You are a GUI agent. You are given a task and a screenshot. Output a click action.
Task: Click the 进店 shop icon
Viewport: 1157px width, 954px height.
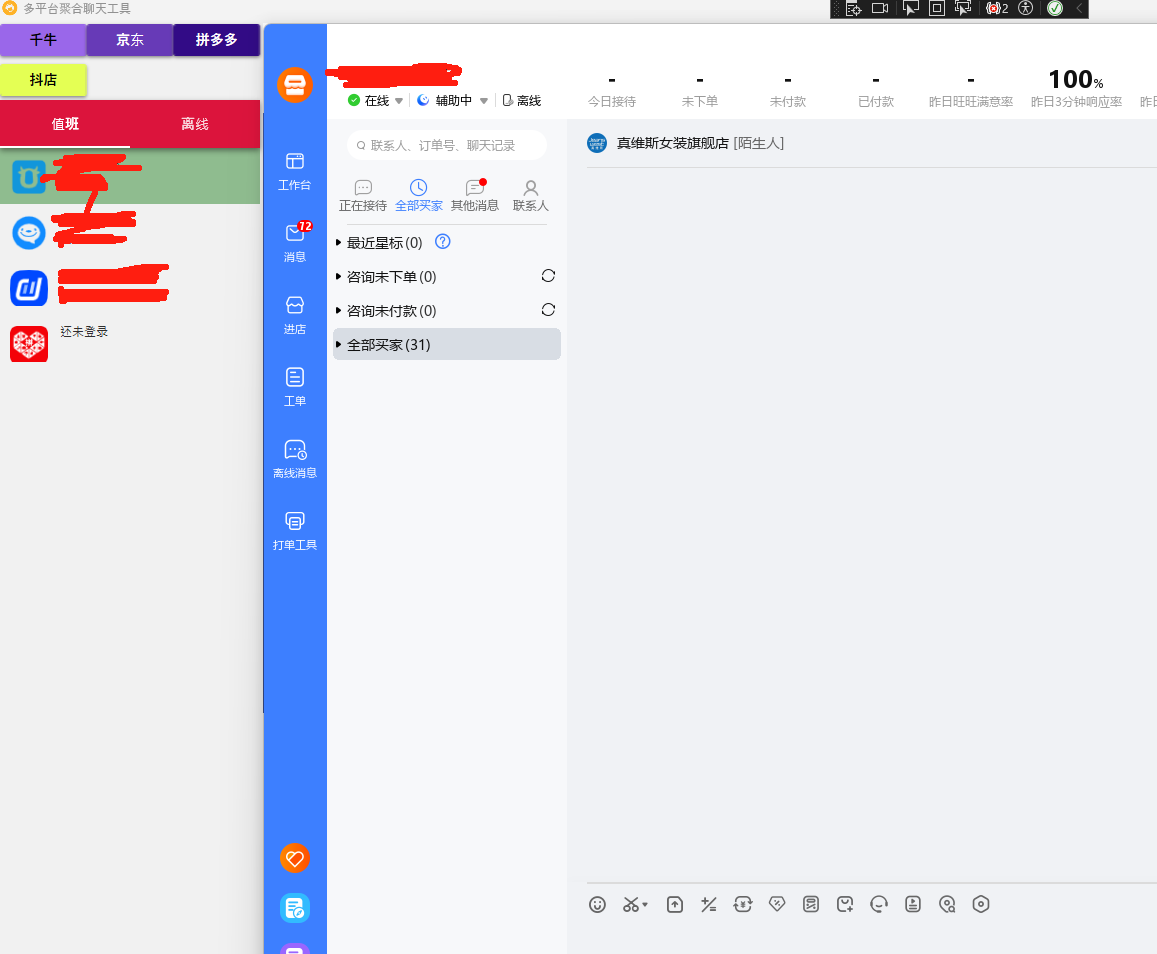click(x=295, y=313)
